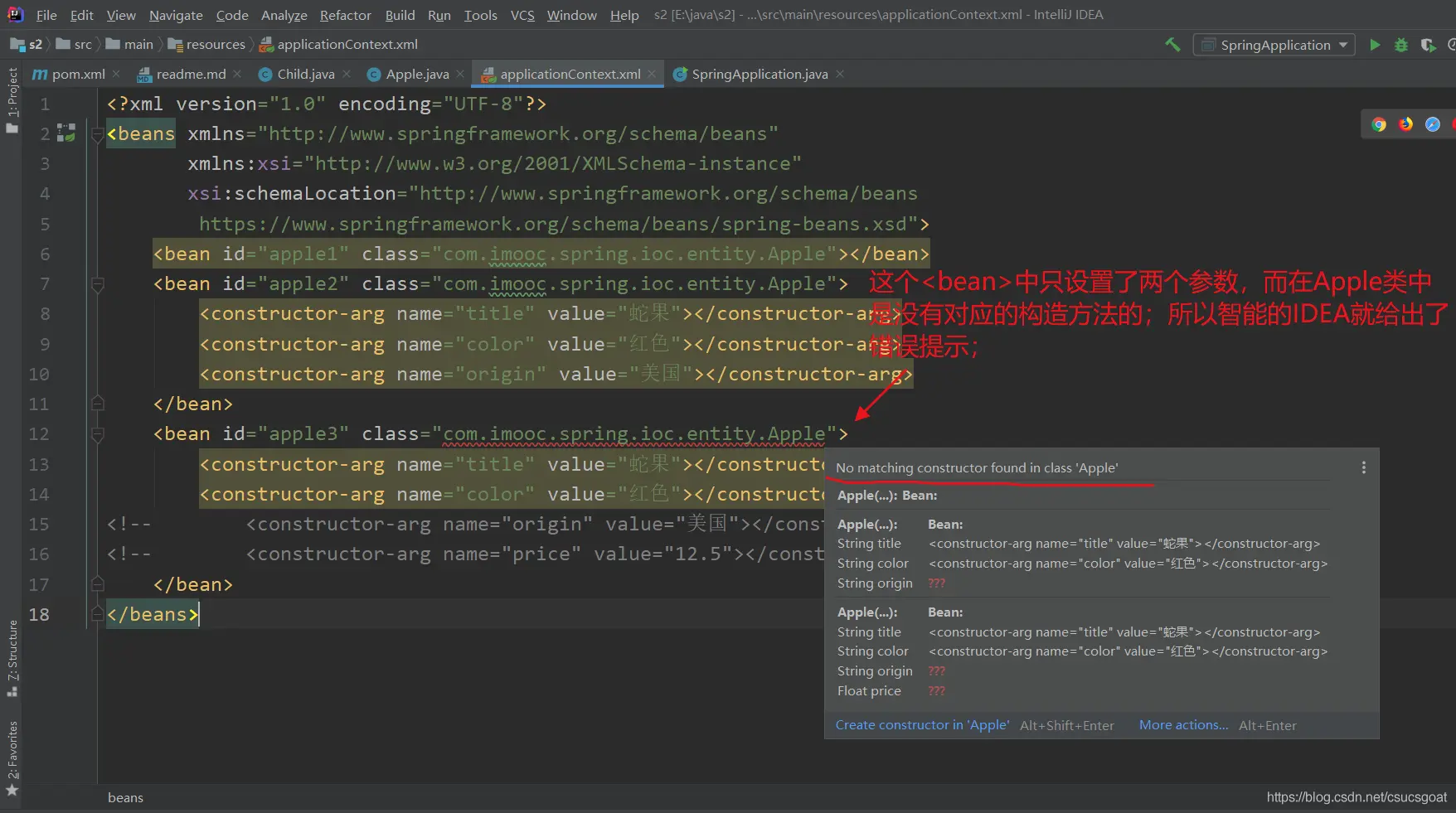Run with Coverage using the shield icon
1456x813 pixels.
(x=1427, y=45)
